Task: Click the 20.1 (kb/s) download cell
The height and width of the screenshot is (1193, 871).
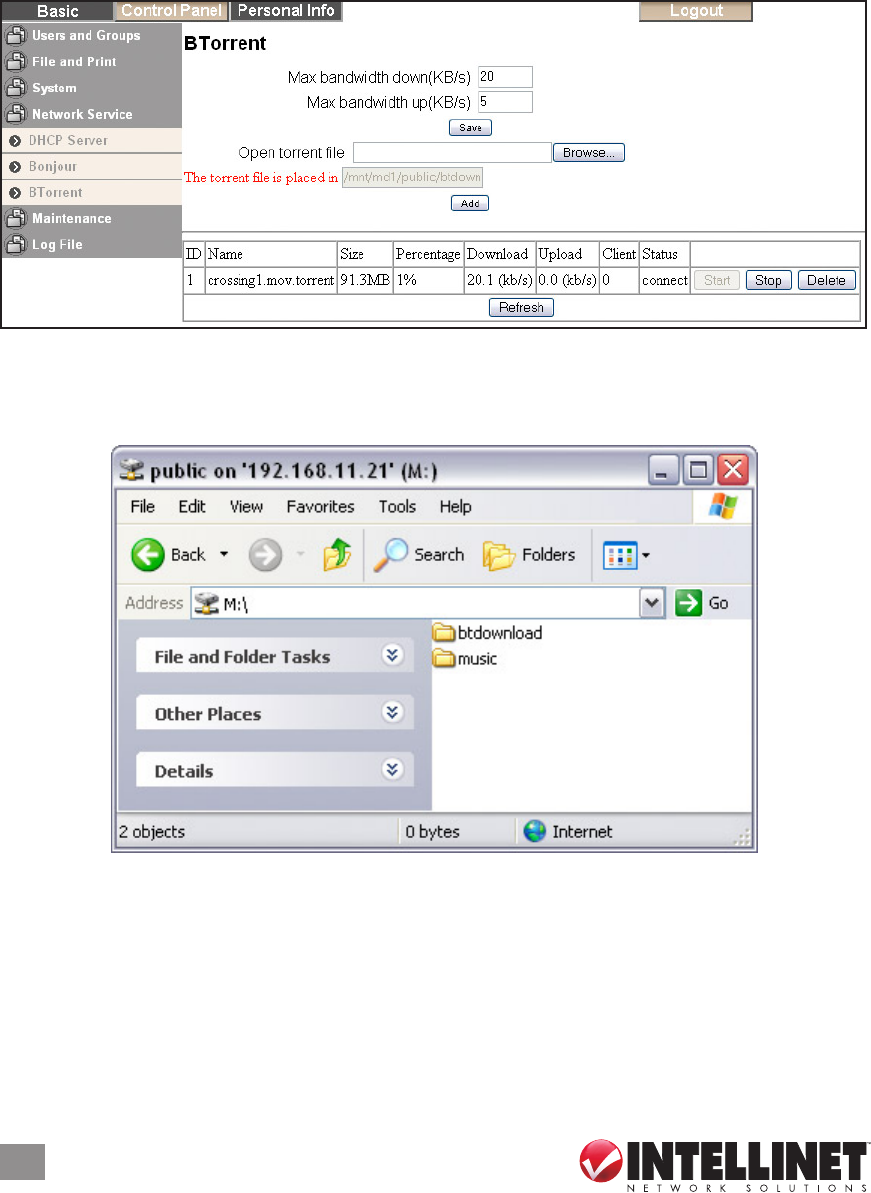Action: point(500,280)
